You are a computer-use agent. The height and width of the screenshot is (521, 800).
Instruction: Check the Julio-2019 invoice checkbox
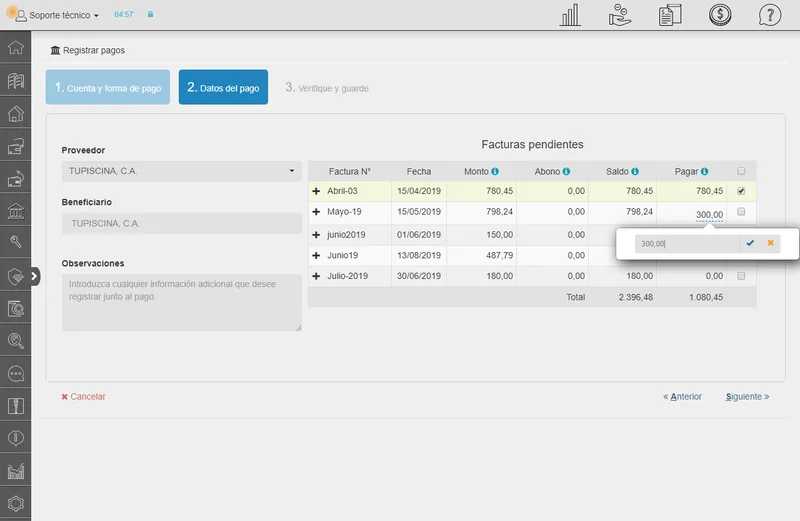click(741, 276)
